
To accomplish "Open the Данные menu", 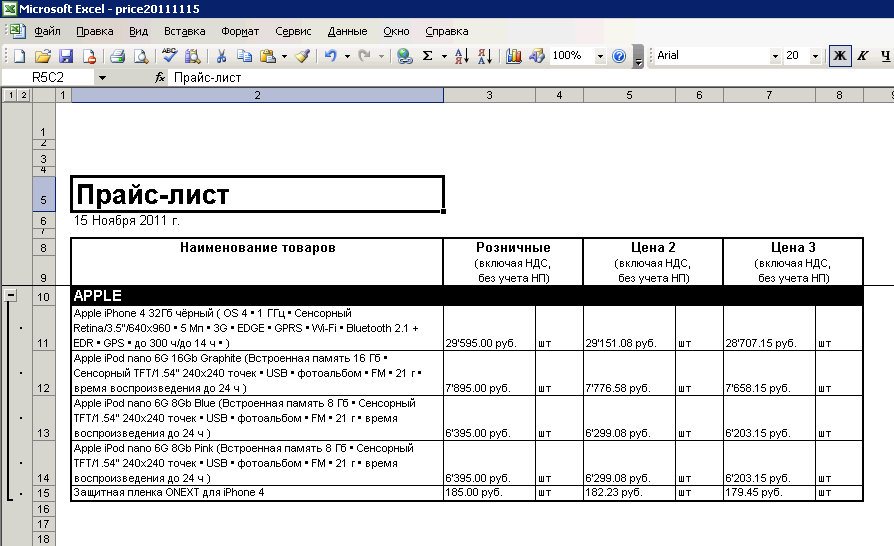I will click(347, 31).
